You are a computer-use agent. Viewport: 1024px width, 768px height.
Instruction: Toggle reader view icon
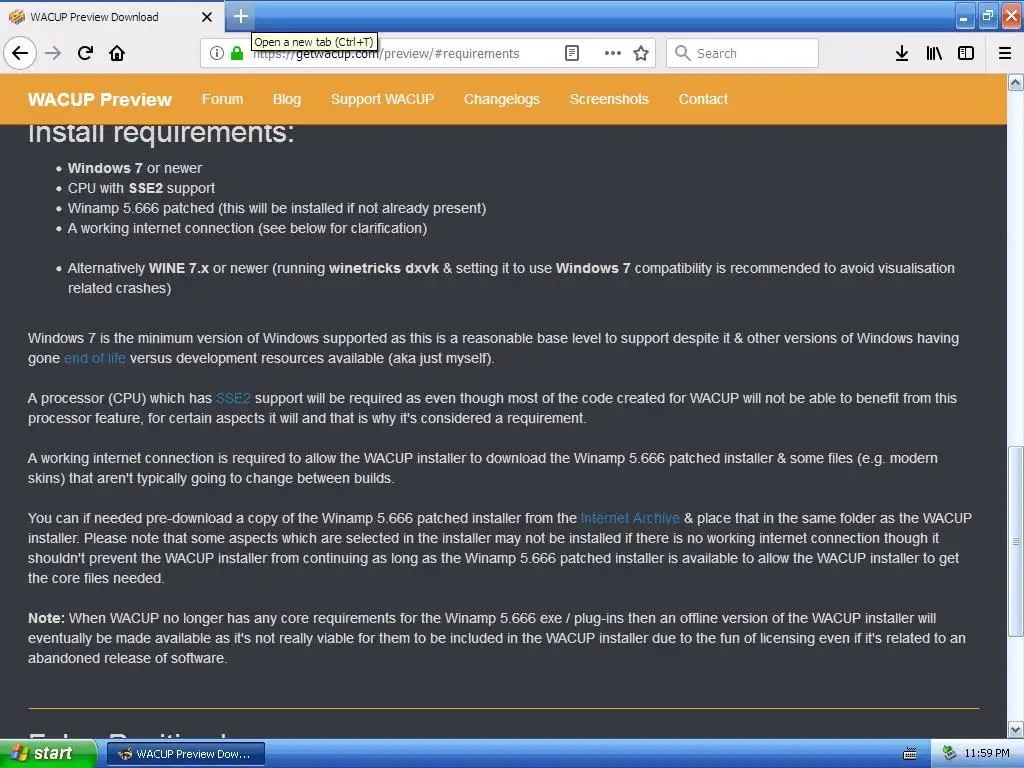pyautogui.click(x=572, y=53)
